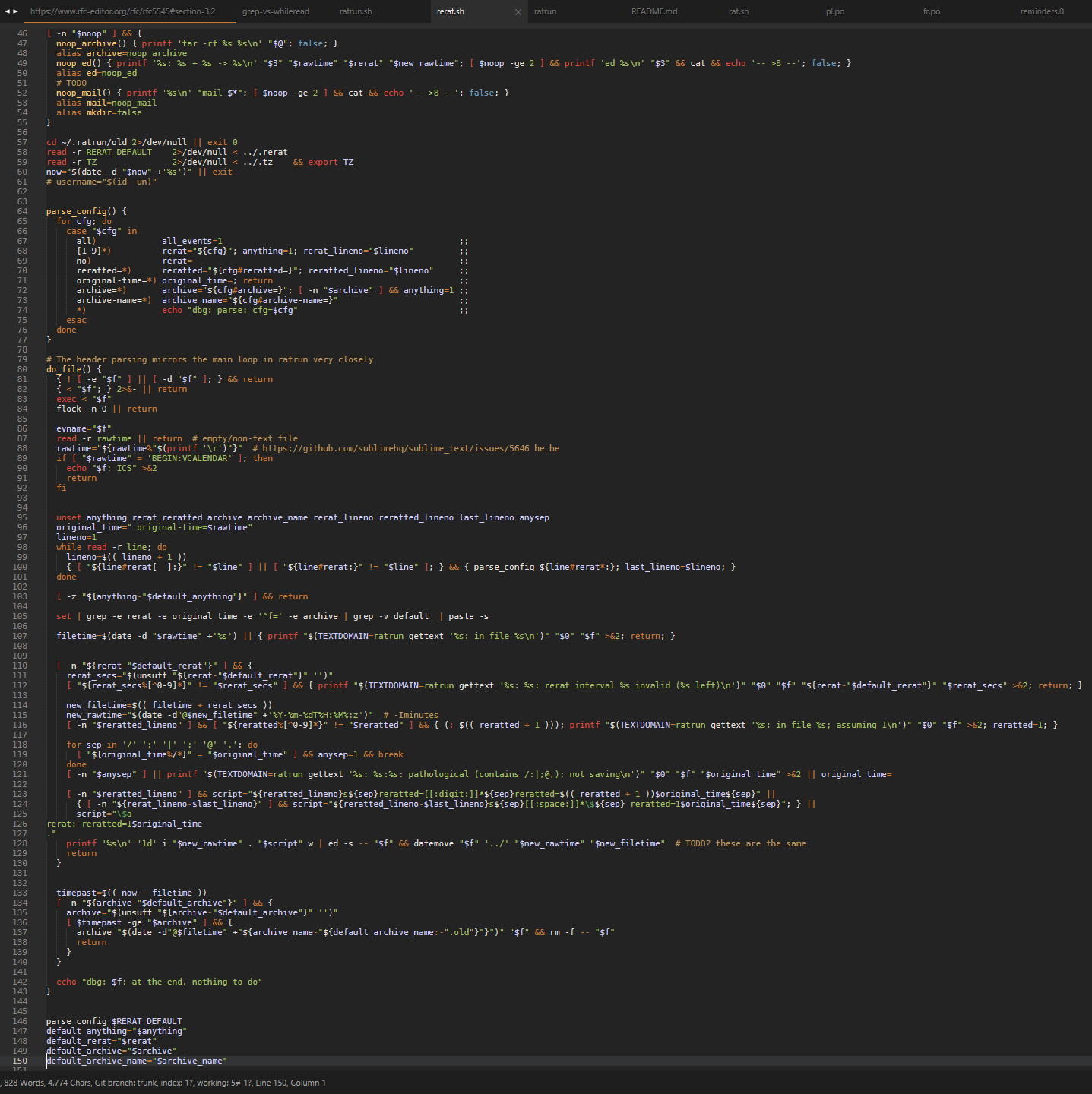This screenshot has width=1092, height=1094.
Task: Open the fr.po tab
Action: click(x=931, y=11)
